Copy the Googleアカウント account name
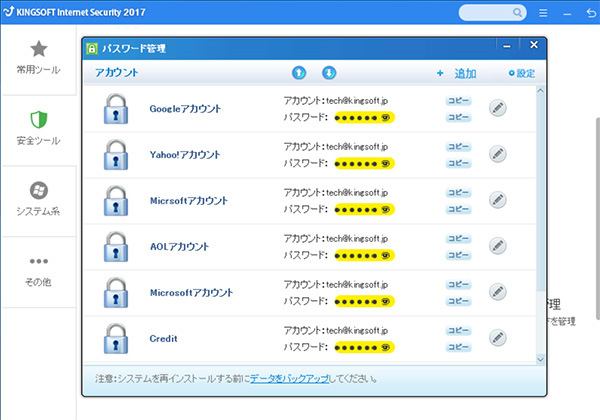This screenshot has height=420, width=600. pyautogui.click(x=458, y=101)
